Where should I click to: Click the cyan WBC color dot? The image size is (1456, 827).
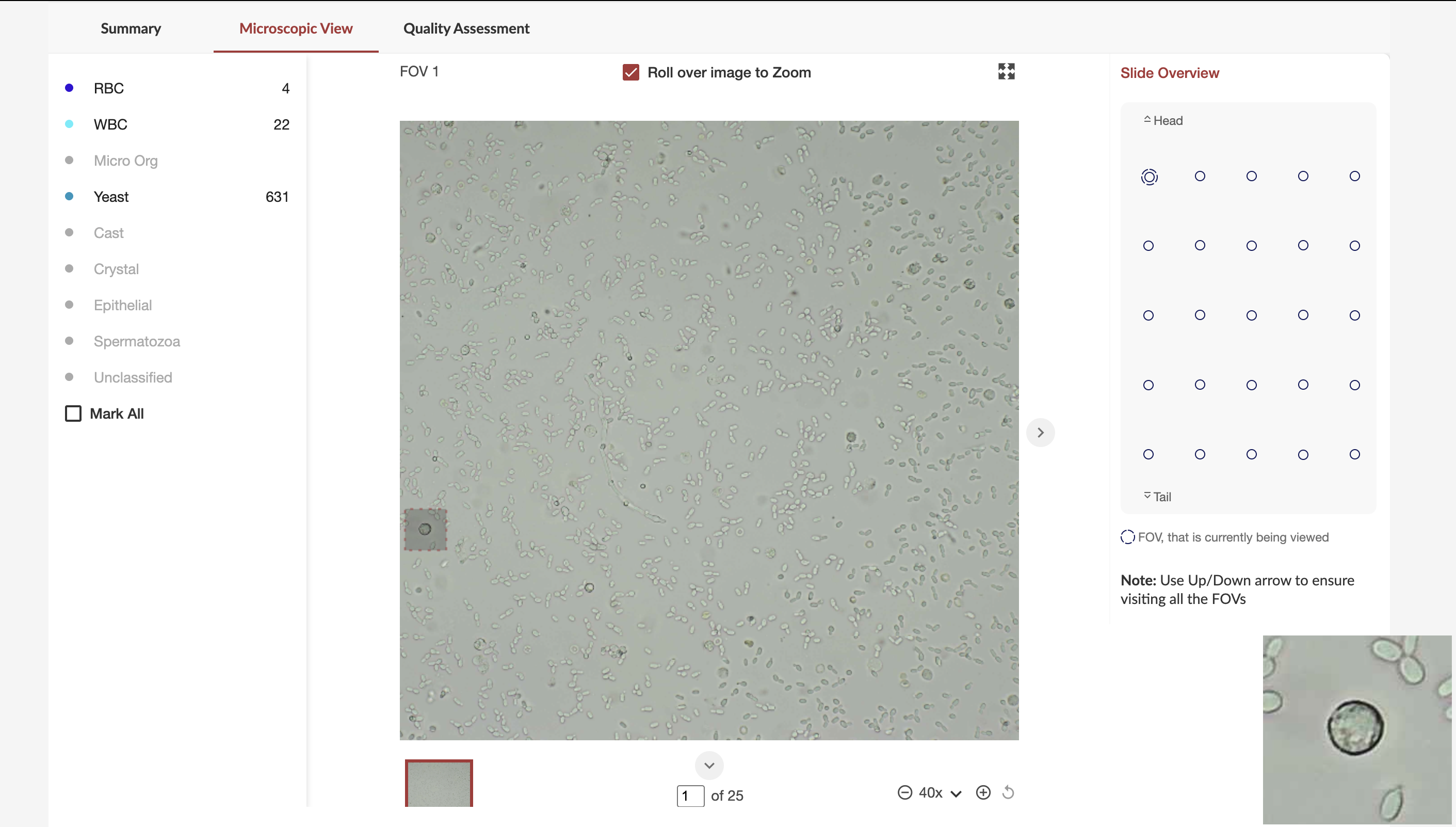click(69, 124)
